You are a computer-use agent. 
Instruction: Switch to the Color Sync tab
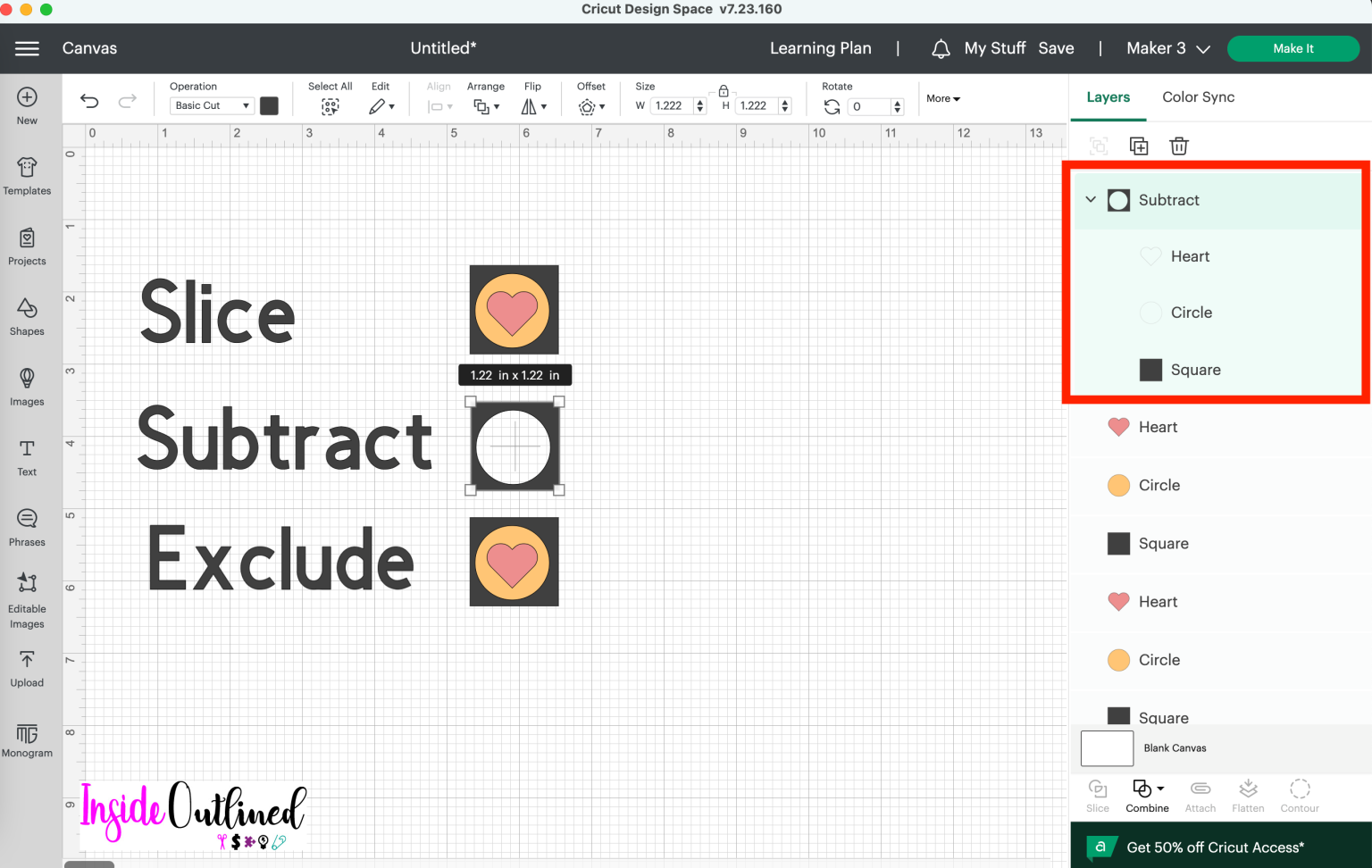pyautogui.click(x=1198, y=96)
